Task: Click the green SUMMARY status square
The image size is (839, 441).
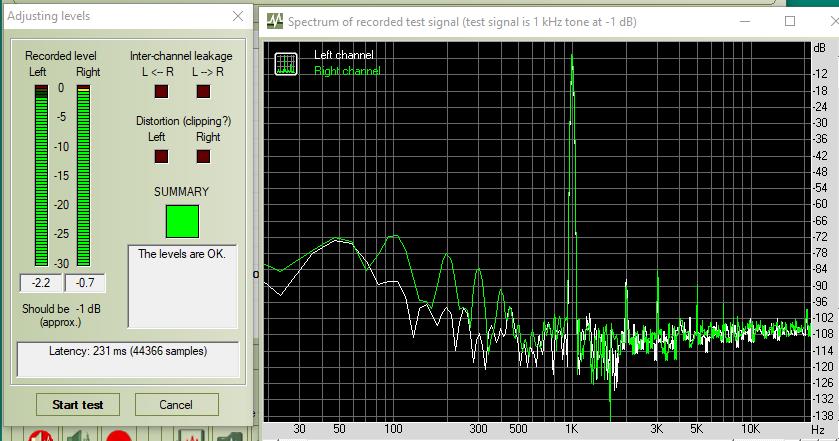Action: point(182,222)
